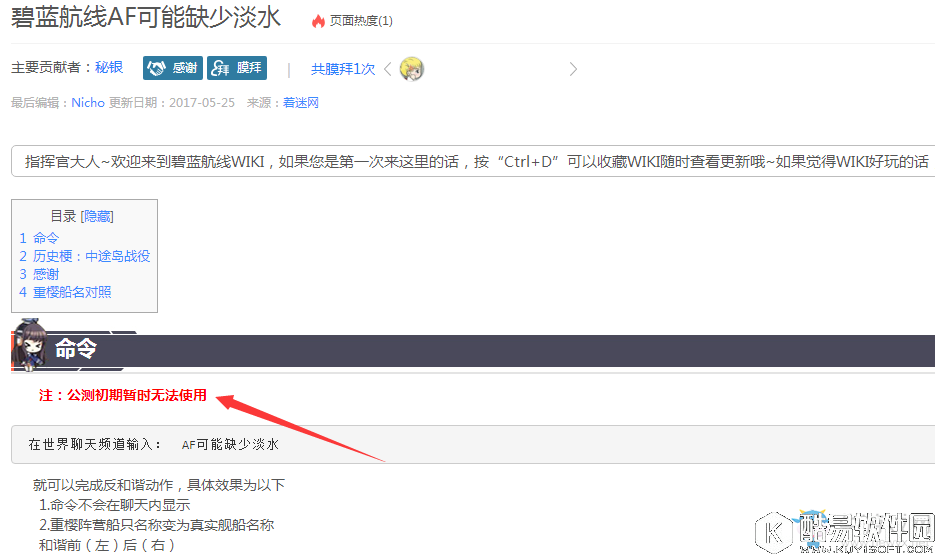Click the welcome notice banner text

pos(476,162)
